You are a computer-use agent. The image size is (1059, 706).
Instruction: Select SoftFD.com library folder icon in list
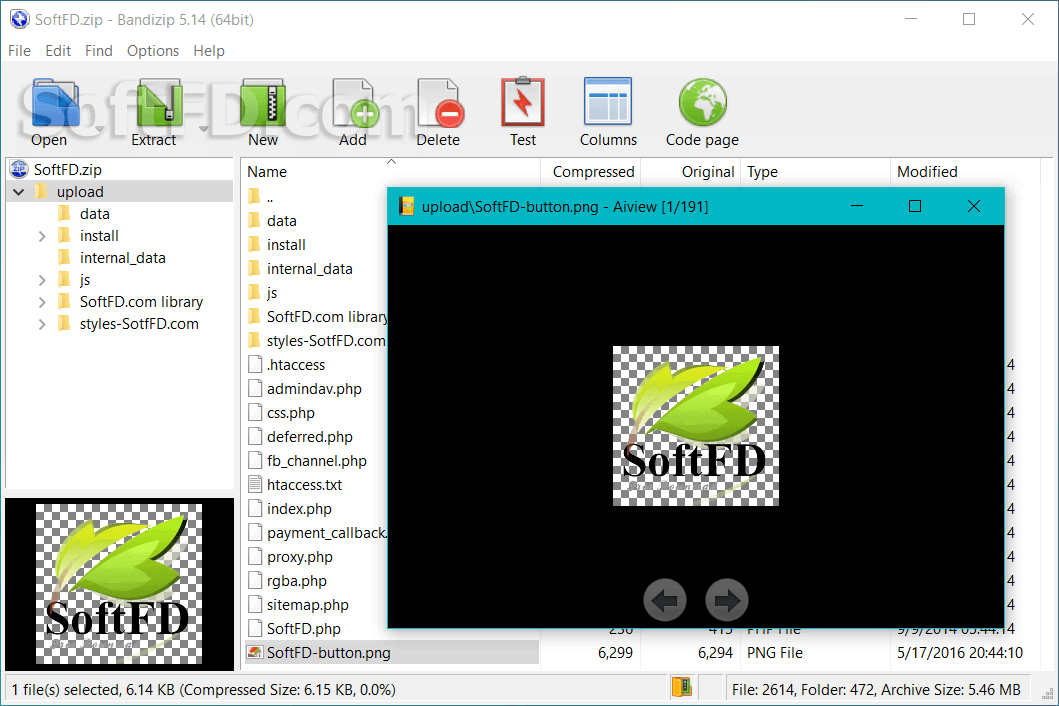tap(255, 317)
